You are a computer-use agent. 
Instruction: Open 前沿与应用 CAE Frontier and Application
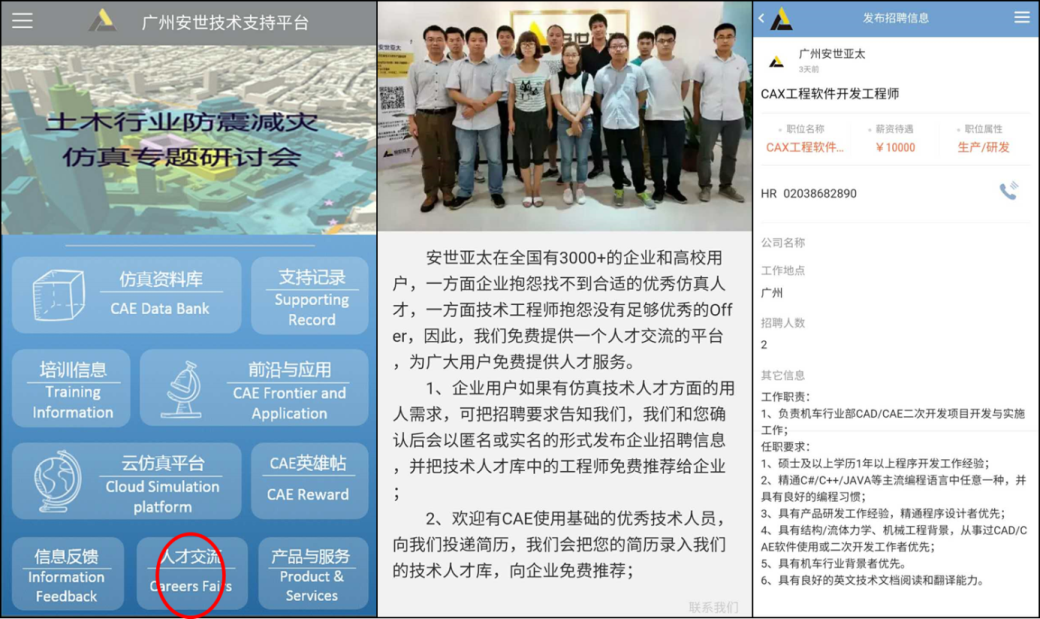[x=254, y=388]
